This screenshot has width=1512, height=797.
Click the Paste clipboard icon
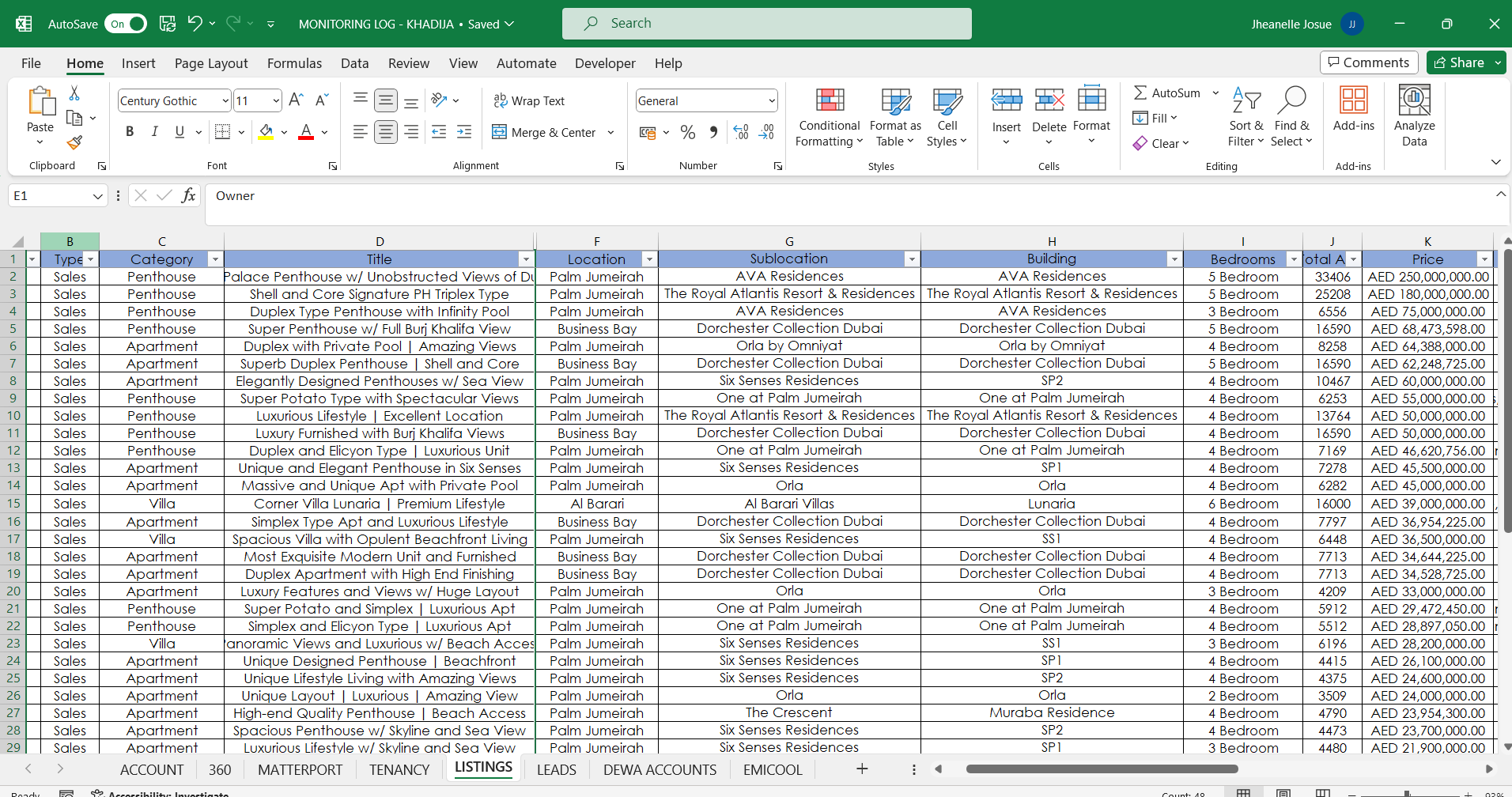(x=40, y=102)
